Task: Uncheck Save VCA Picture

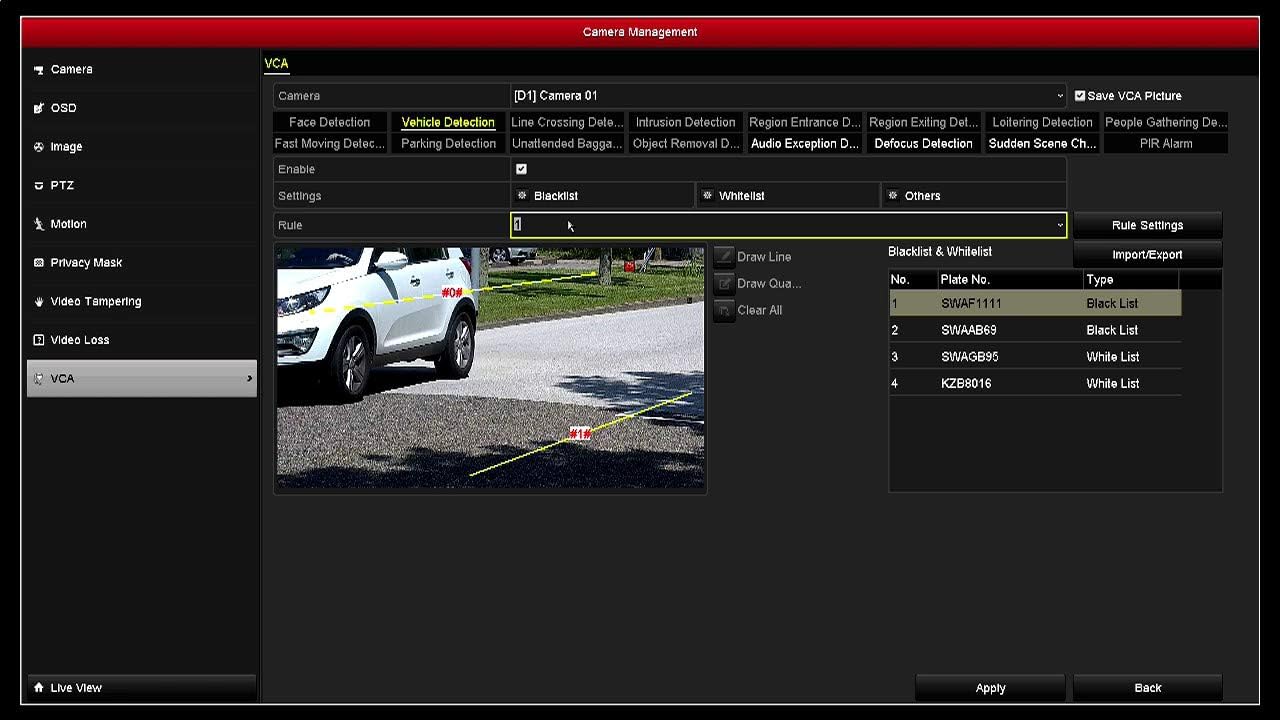Action: point(1080,96)
